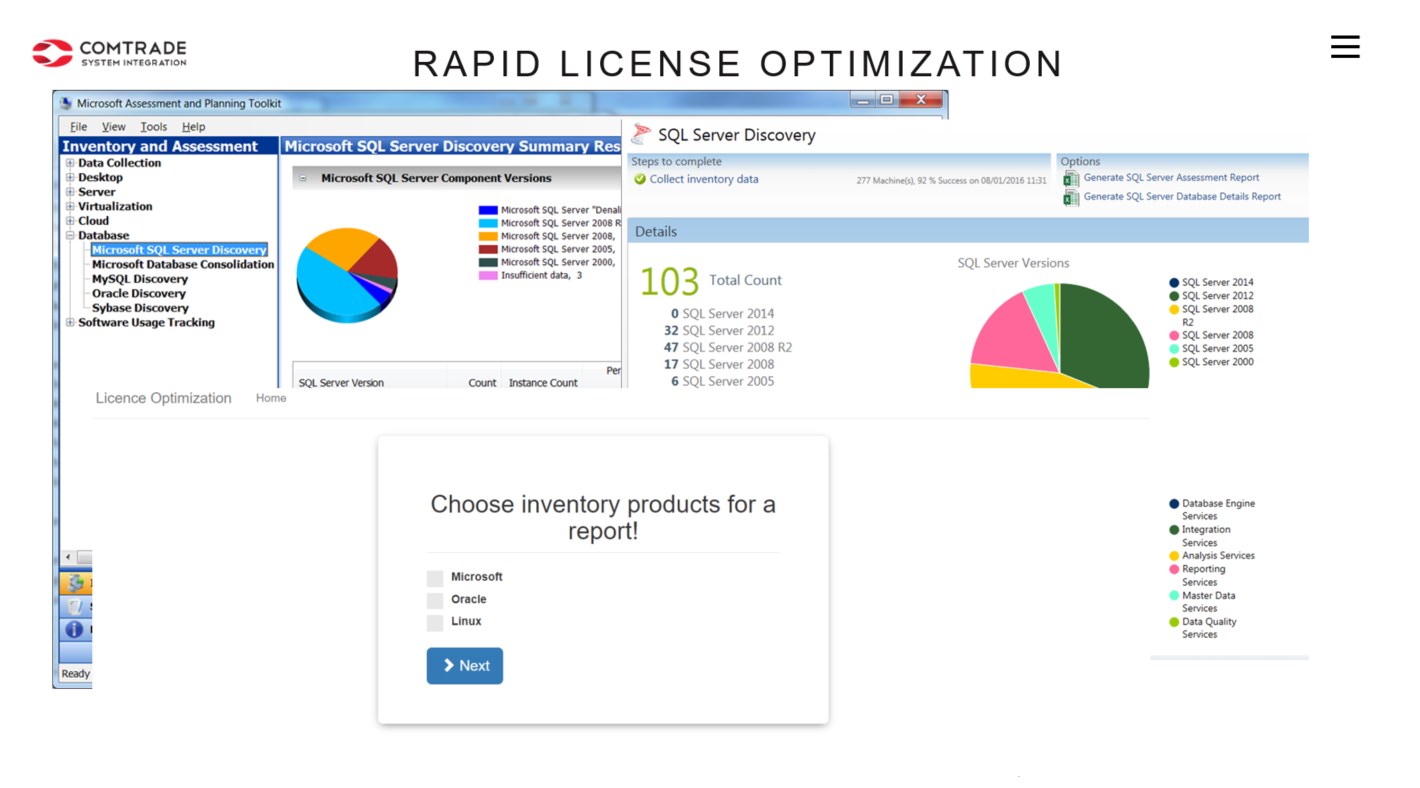Click the "47 SQL Server 2008 R2" count row
The image size is (1420, 788).
727,348
